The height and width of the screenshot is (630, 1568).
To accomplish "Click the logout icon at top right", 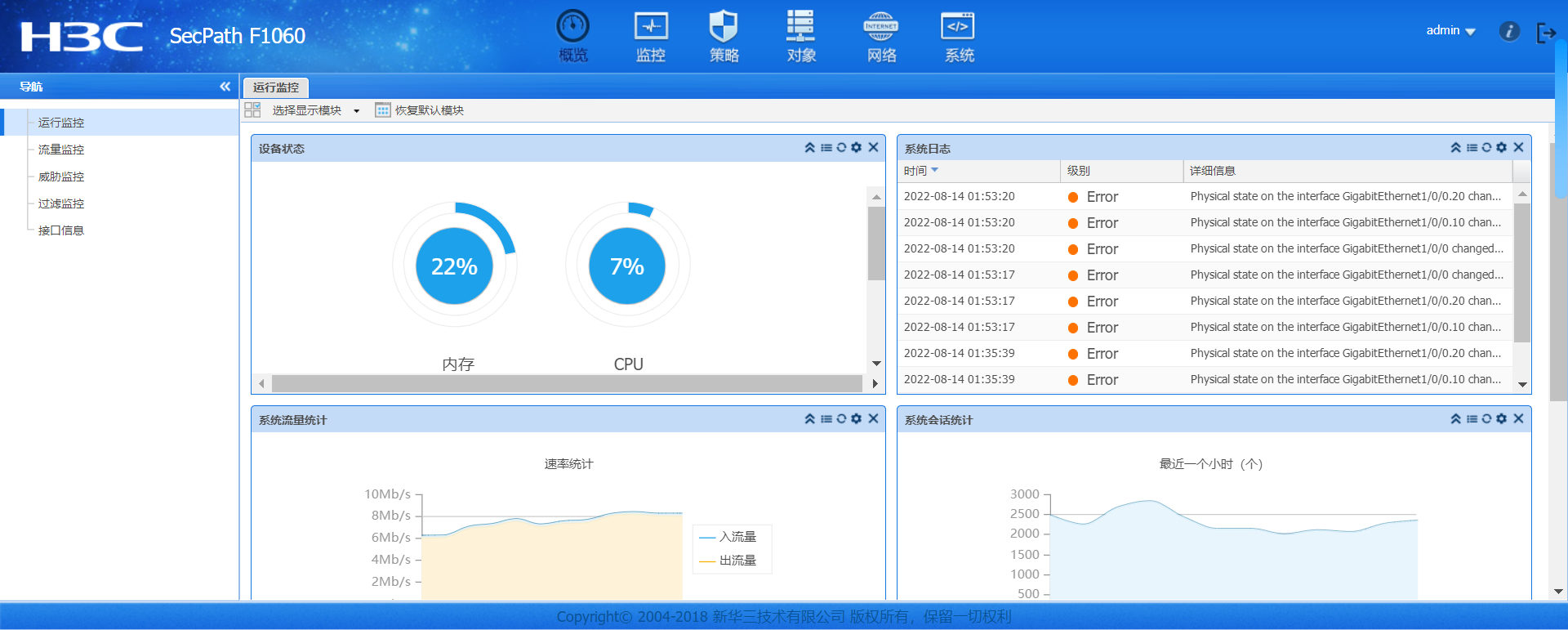I will 1546,33.
